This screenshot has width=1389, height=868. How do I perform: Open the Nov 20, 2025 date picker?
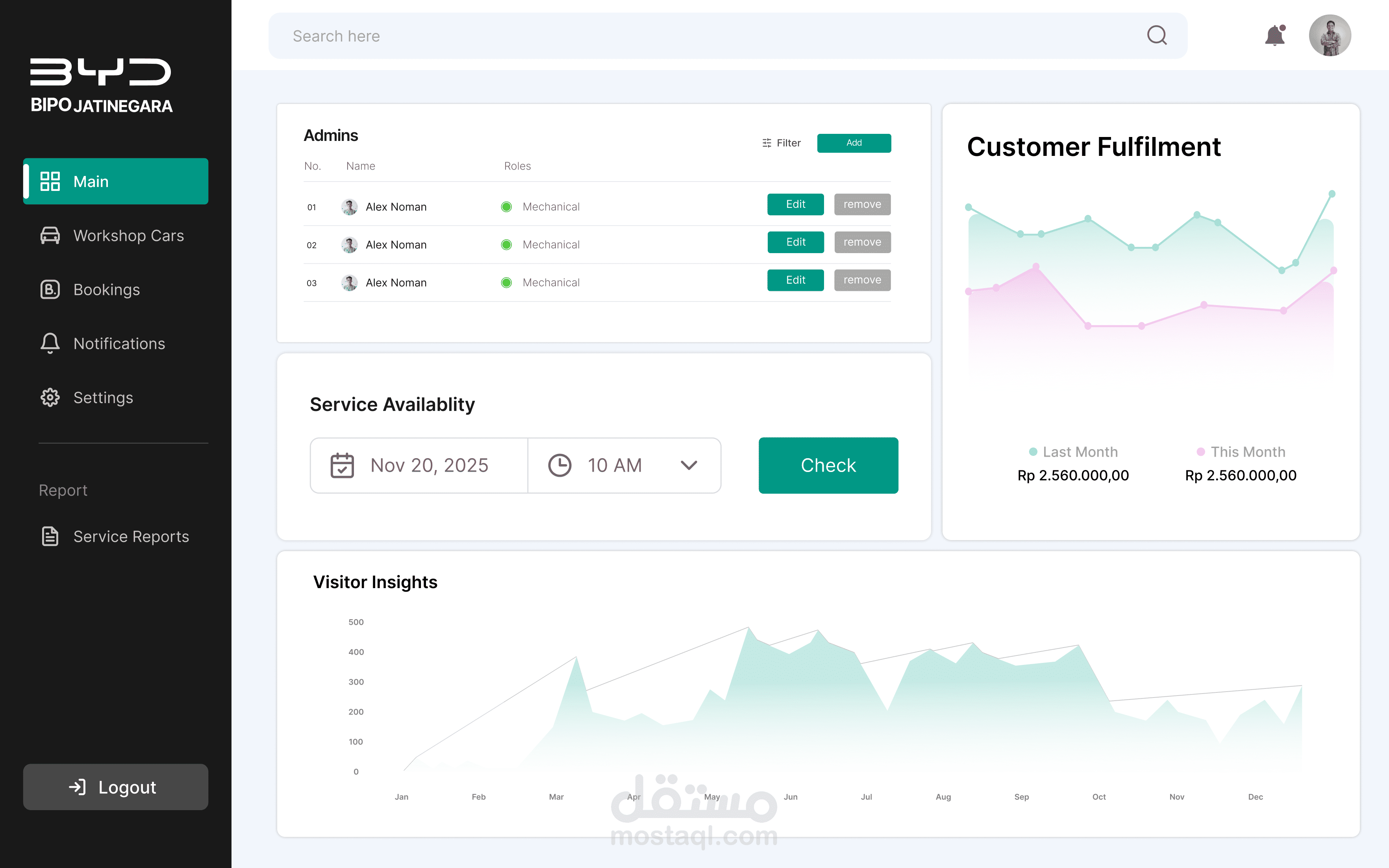click(x=429, y=465)
